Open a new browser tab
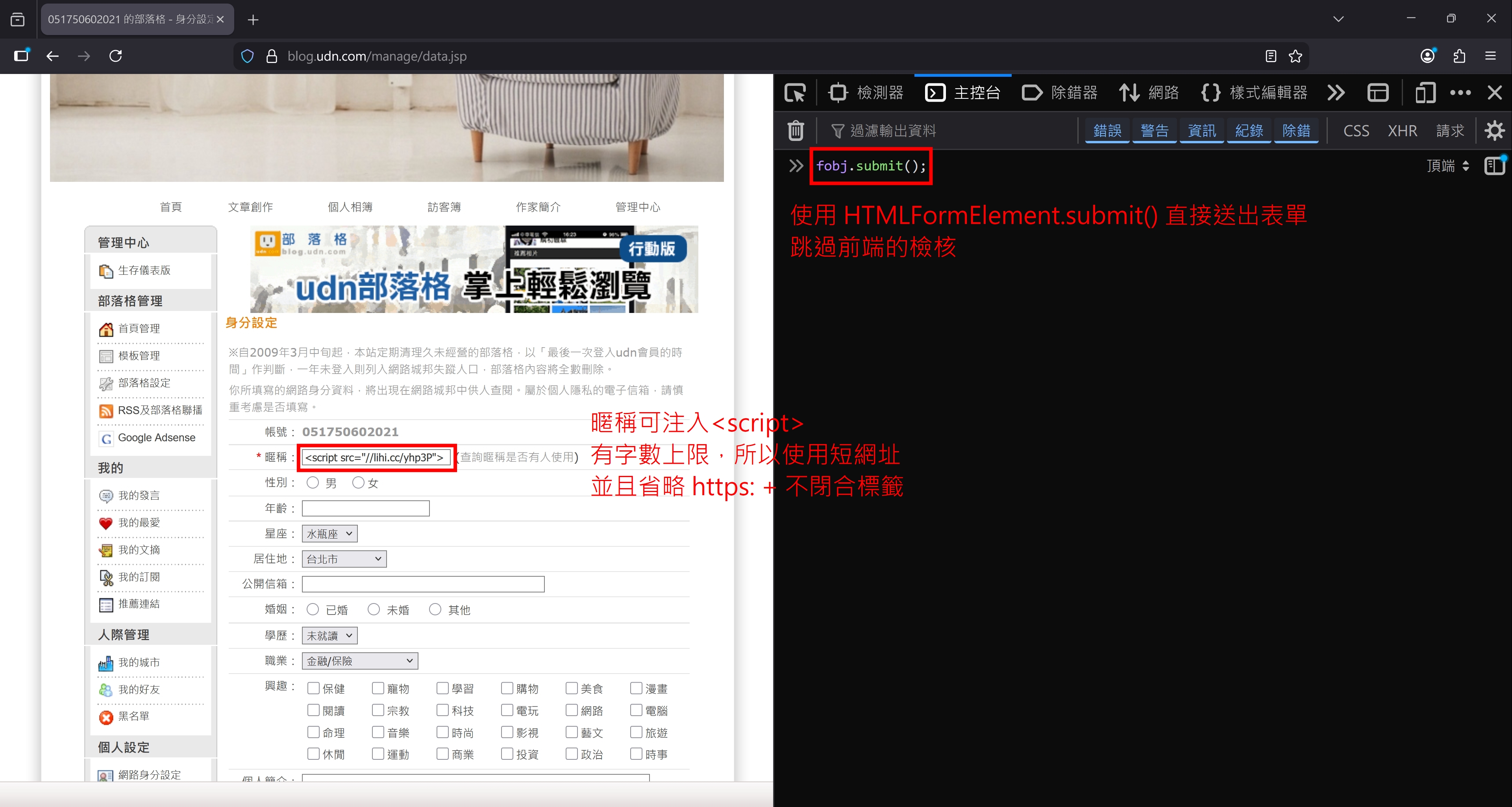The width and height of the screenshot is (1512, 807). [x=253, y=20]
